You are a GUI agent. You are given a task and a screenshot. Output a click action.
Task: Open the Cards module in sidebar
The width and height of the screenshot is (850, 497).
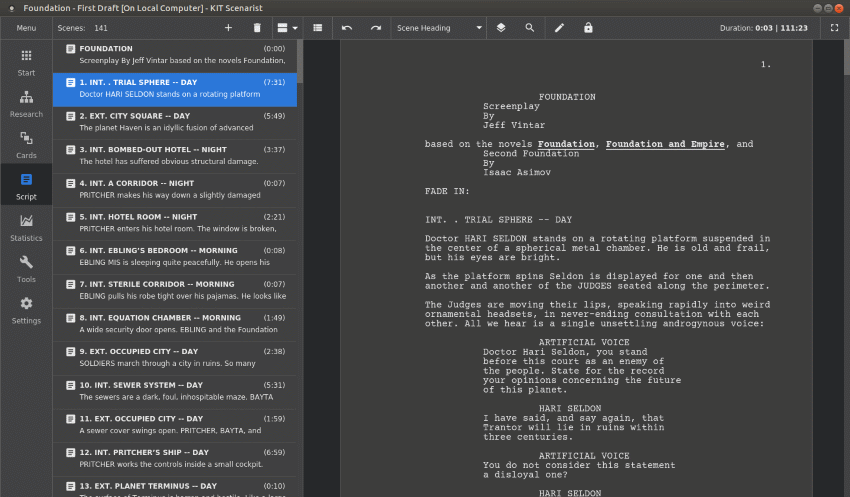click(x=26, y=144)
